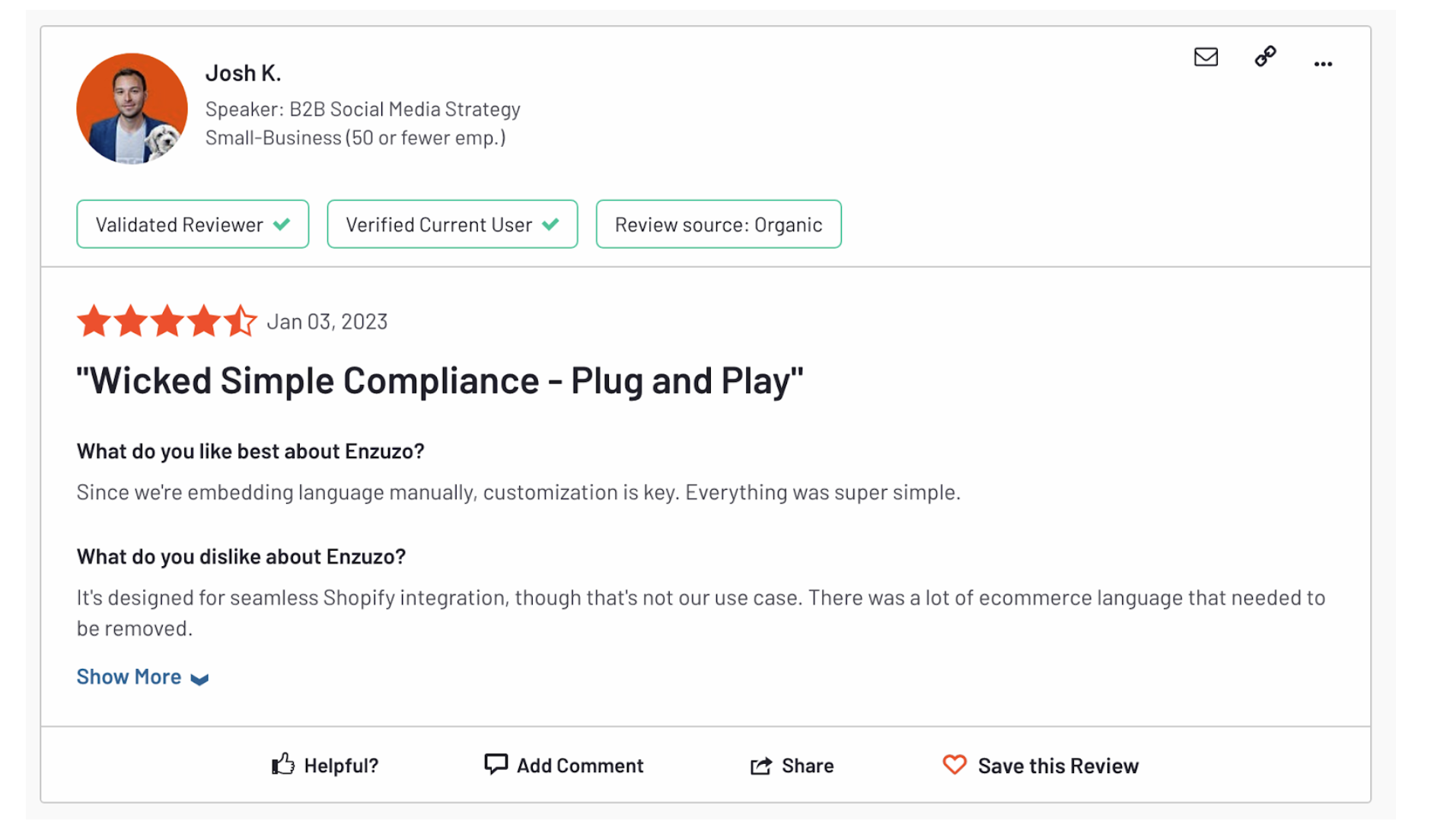Click the Share button
Image resolution: width=1434 pixels, height=840 pixels.
click(x=807, y=765)
